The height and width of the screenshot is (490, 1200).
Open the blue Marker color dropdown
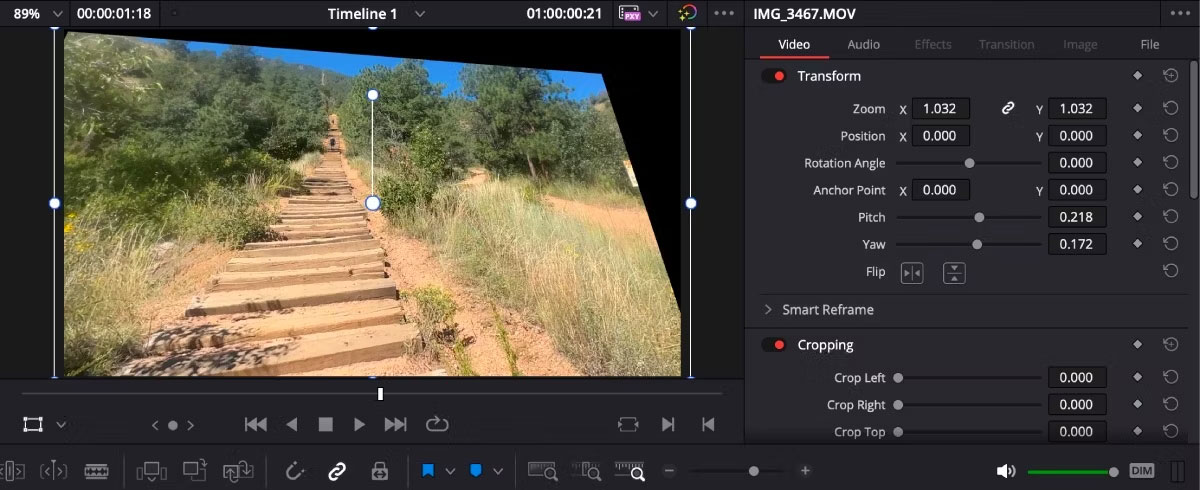[x=498, y=470]
